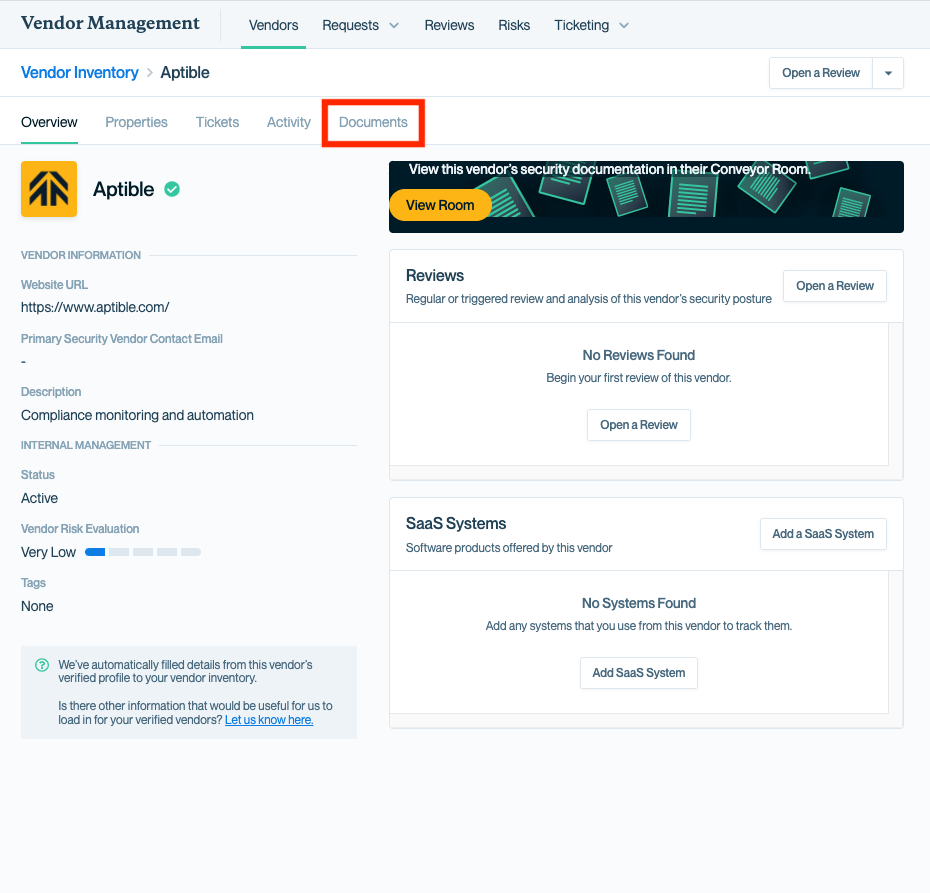Click the breadcrumb chevron after Vendor Inventory
930x893 pixels.
click(149, 72)
